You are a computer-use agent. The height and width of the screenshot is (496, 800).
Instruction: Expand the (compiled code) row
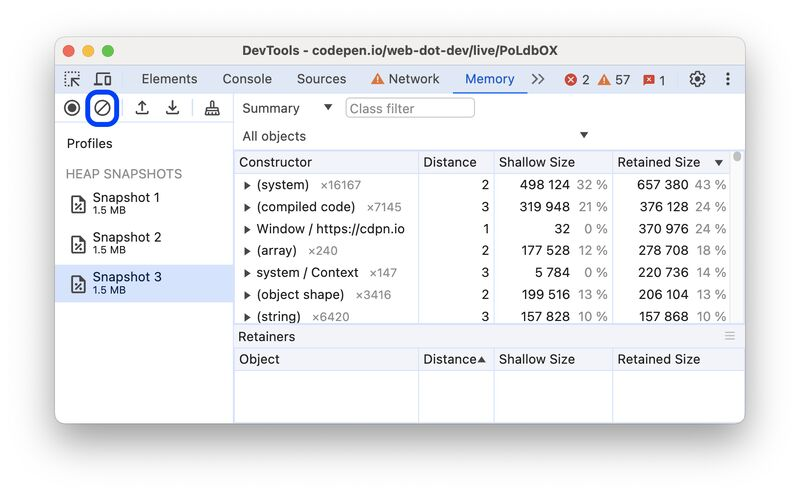tap(247, 207)
